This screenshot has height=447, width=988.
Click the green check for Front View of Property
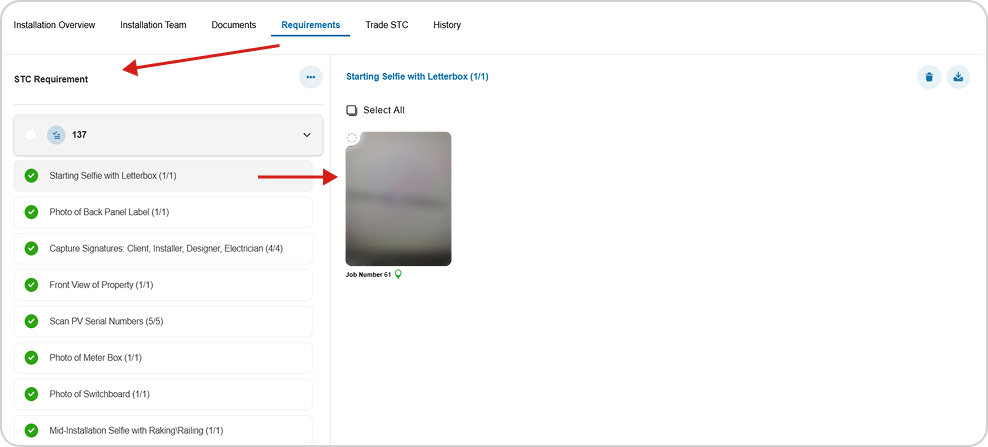click(31, 285)
